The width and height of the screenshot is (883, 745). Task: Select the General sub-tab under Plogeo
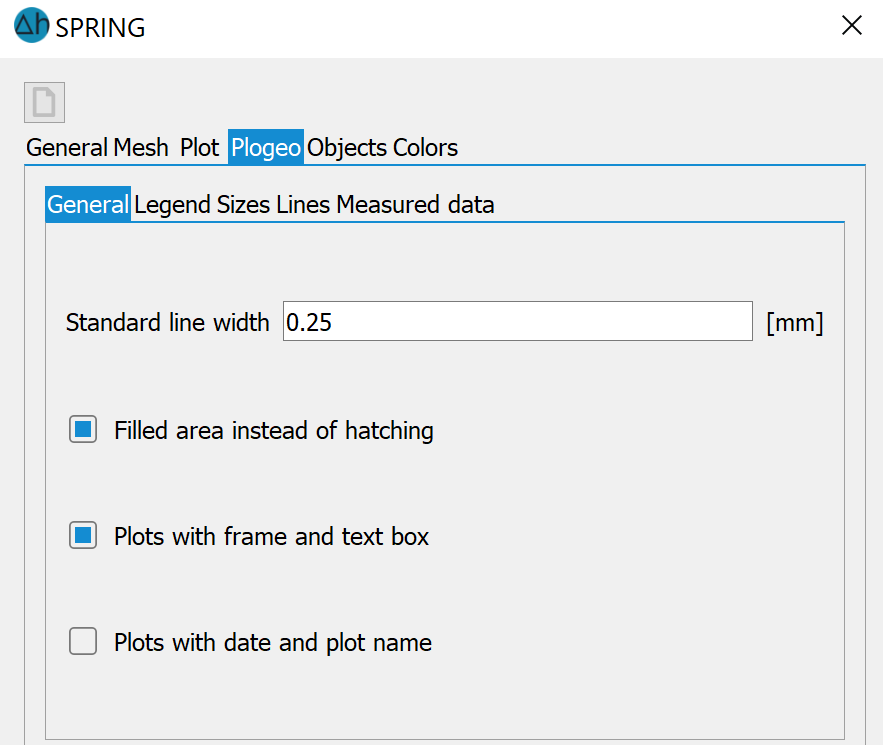(88, 204)
